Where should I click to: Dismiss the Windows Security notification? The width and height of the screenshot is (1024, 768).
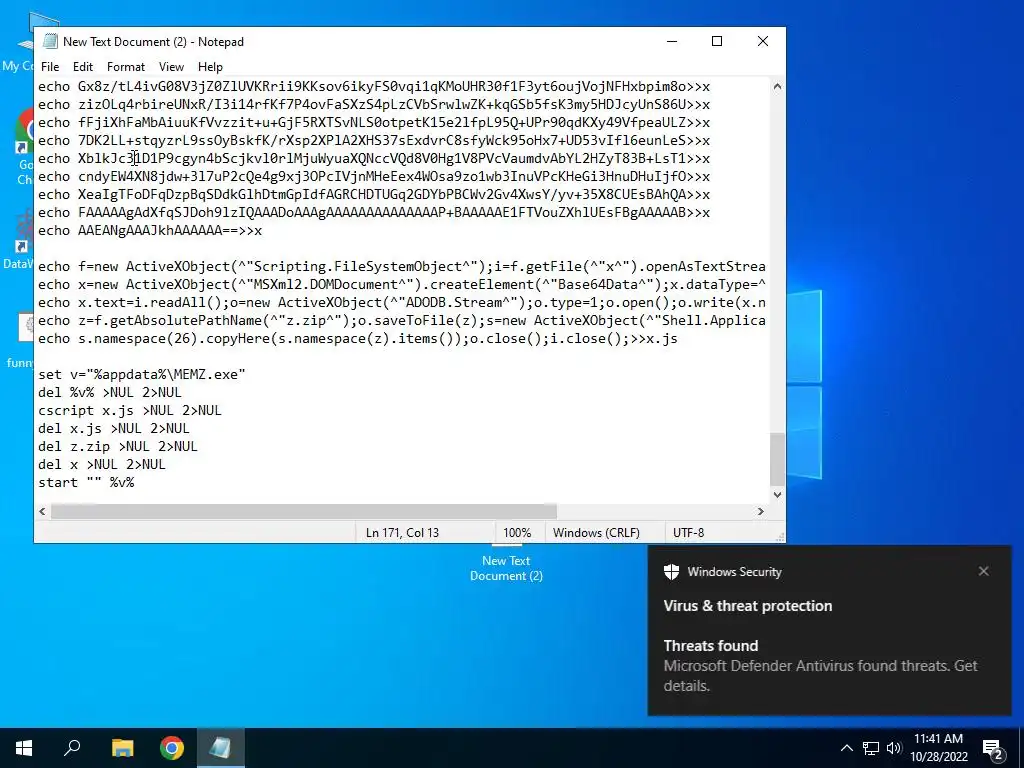point(984,571)
